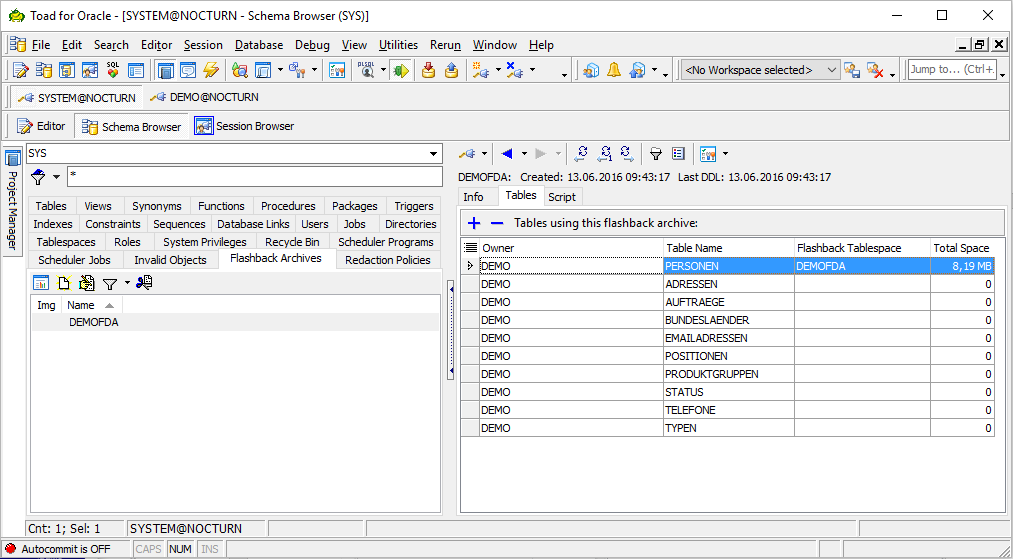The width and height of the screenshot is (1013, 559).
Task: Click the plus icon to add table to archive
Action: [474, 223]
